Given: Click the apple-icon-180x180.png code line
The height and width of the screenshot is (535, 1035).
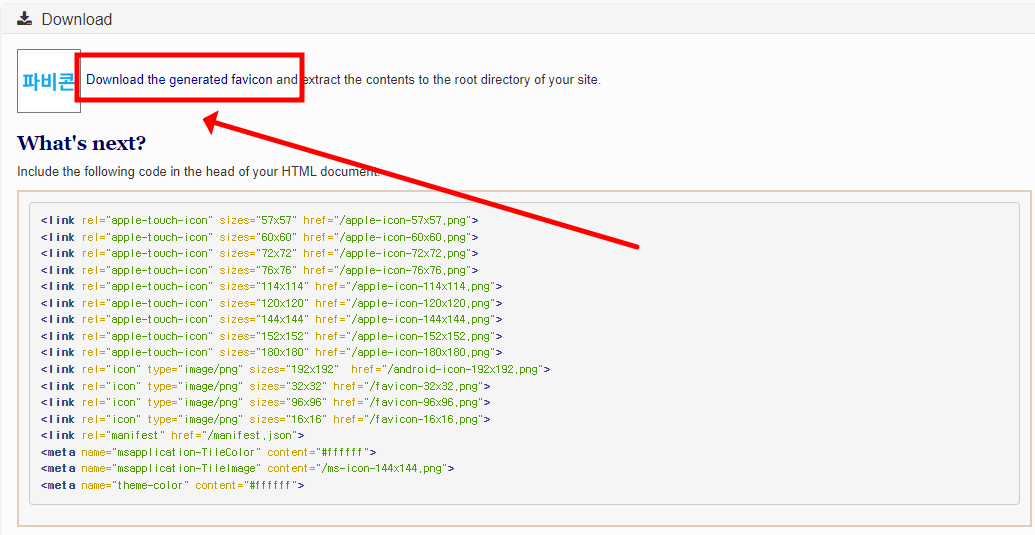Looking at the screenshot, I should pos(271,352).
